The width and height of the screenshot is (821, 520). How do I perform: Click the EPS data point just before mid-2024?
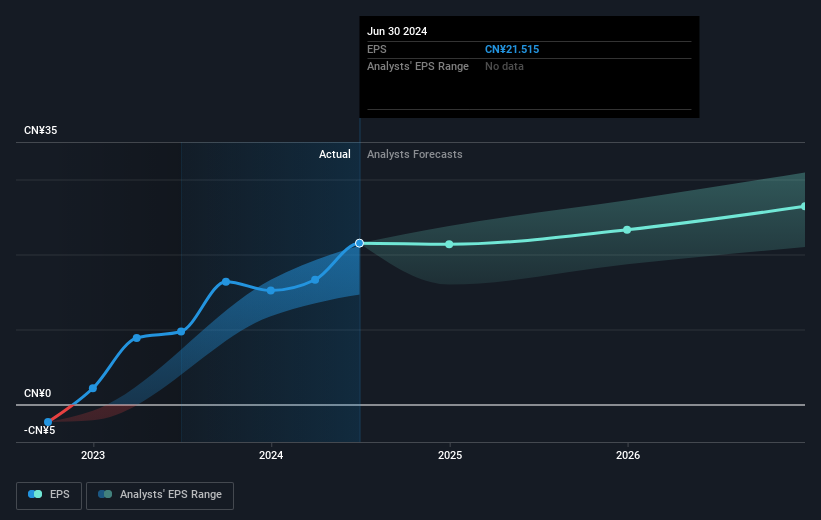point(315,280)
